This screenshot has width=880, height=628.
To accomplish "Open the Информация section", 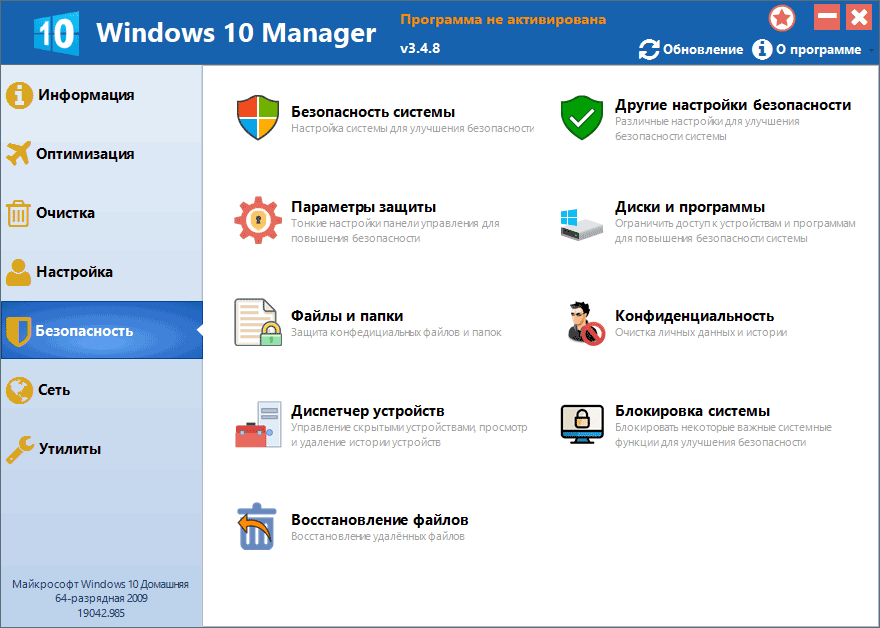I will tap(102, 95).
